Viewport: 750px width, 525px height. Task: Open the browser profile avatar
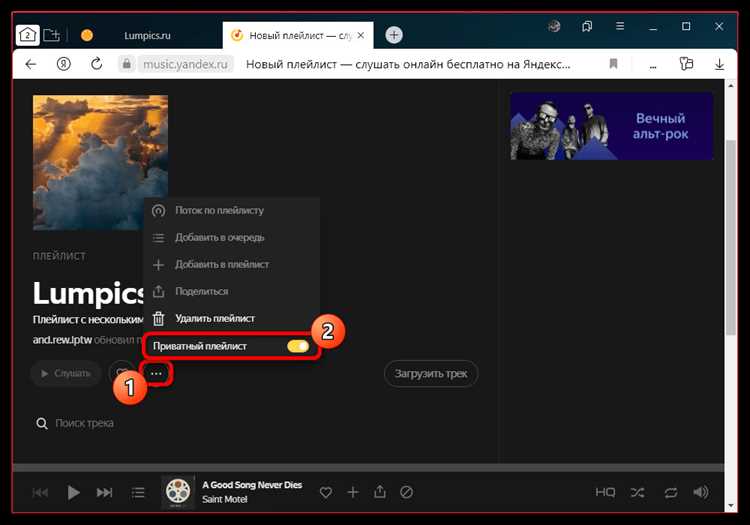554,27
